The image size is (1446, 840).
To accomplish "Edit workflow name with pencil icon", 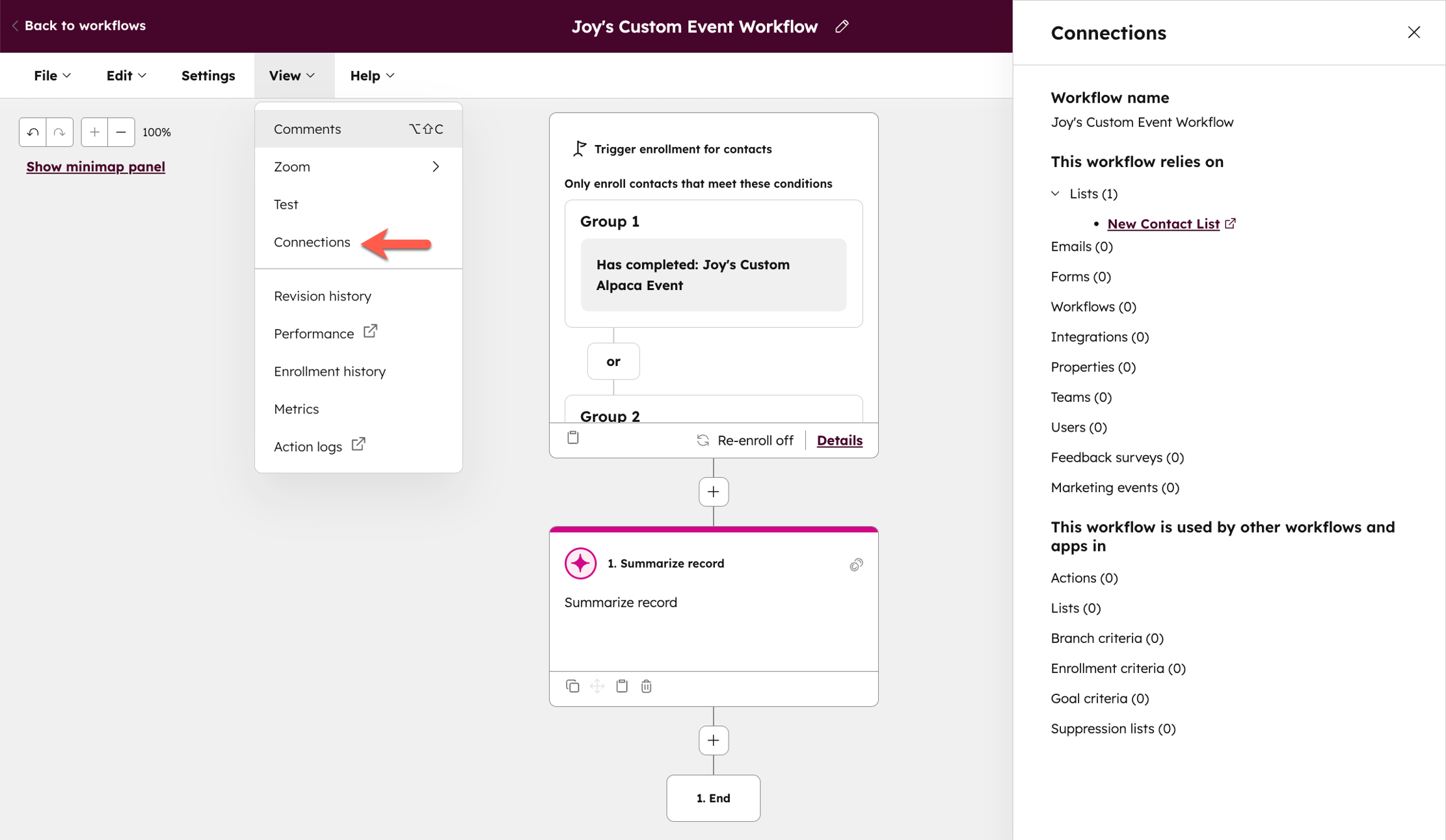I will tap(842, 27).
